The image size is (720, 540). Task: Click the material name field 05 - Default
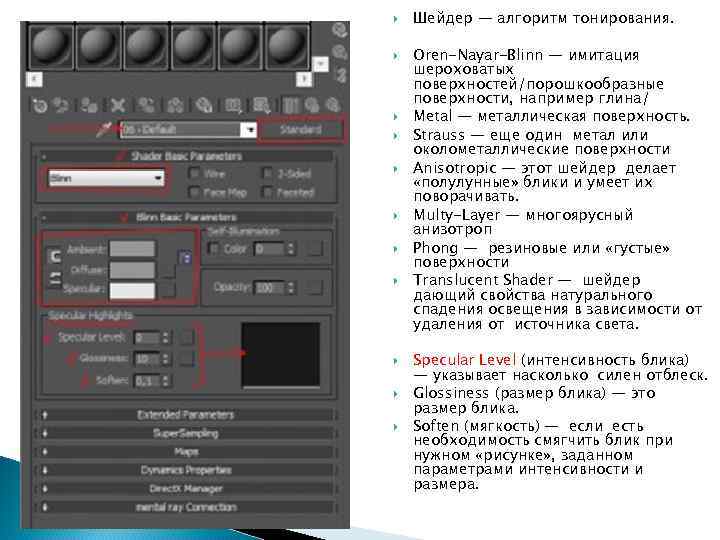point(181,130)
